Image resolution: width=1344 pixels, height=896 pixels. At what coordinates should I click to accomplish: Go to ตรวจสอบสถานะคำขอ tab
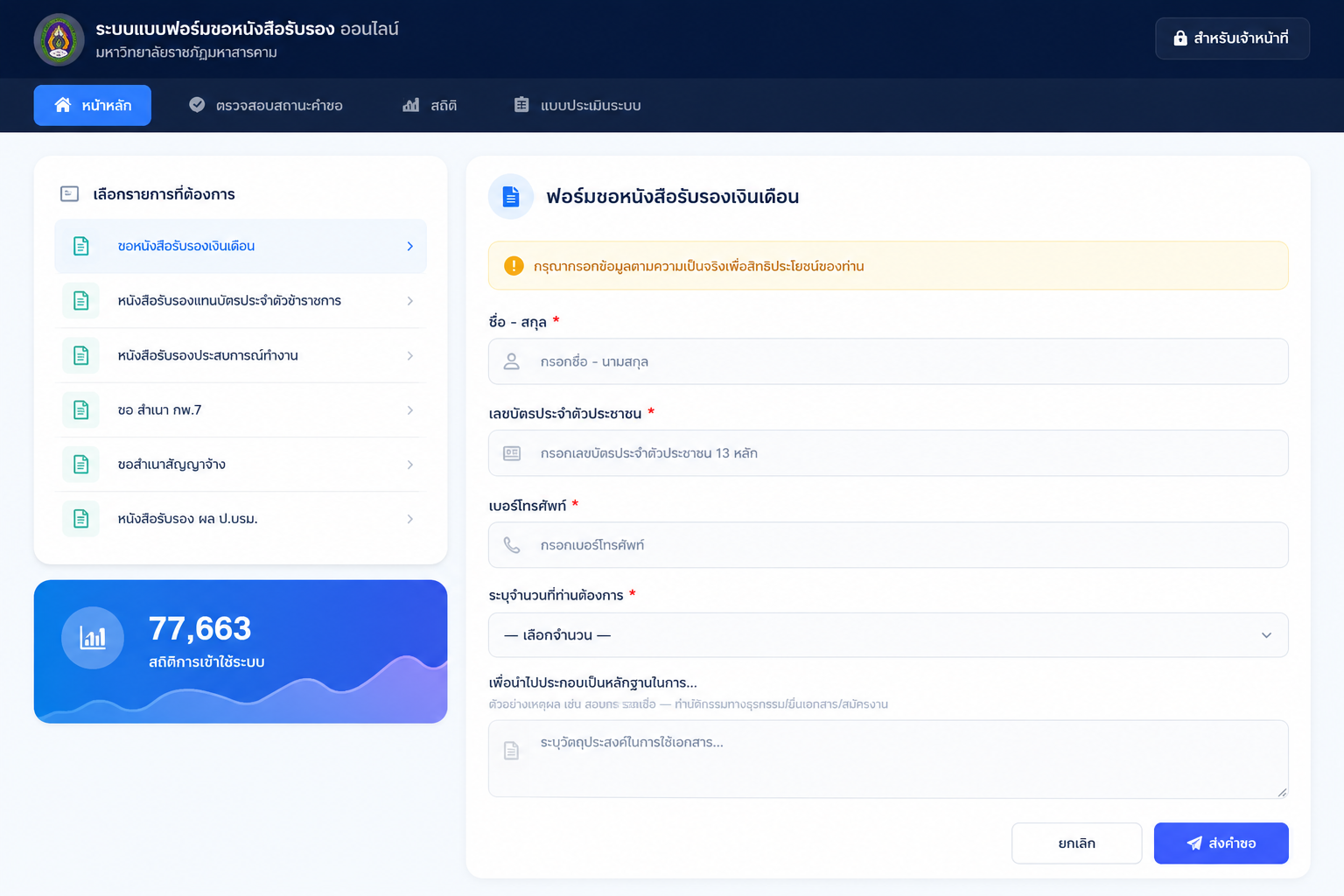click(266, 105)
